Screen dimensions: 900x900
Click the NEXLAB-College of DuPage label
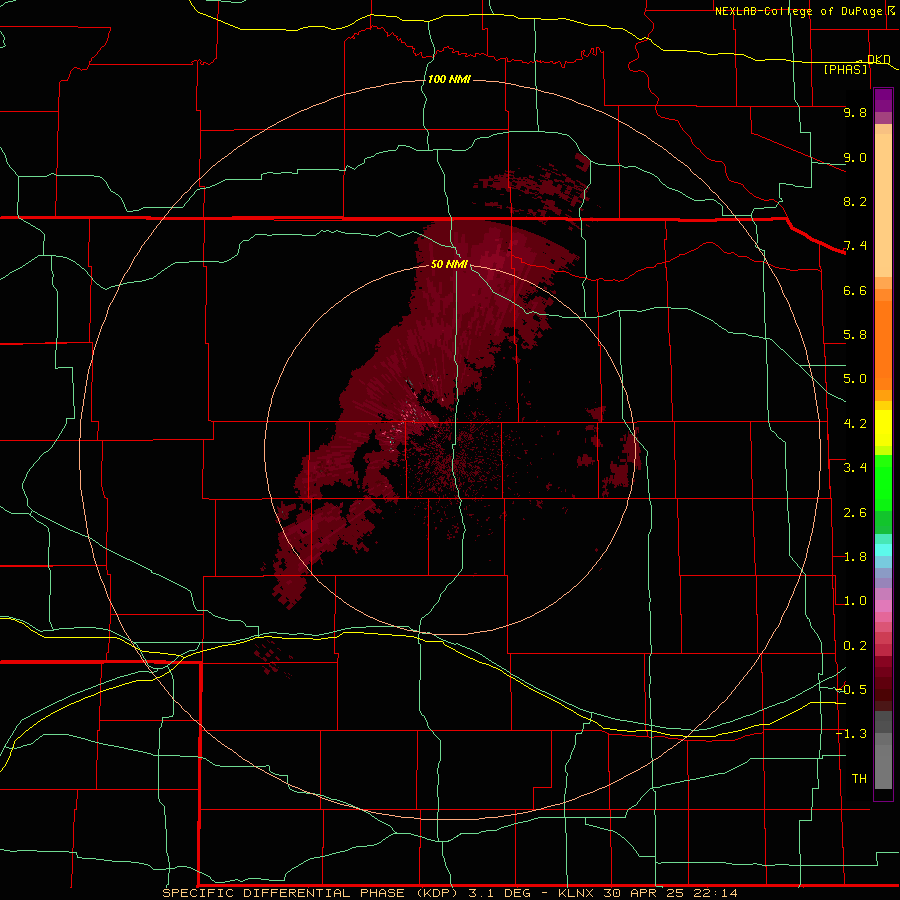coord(798,11)
